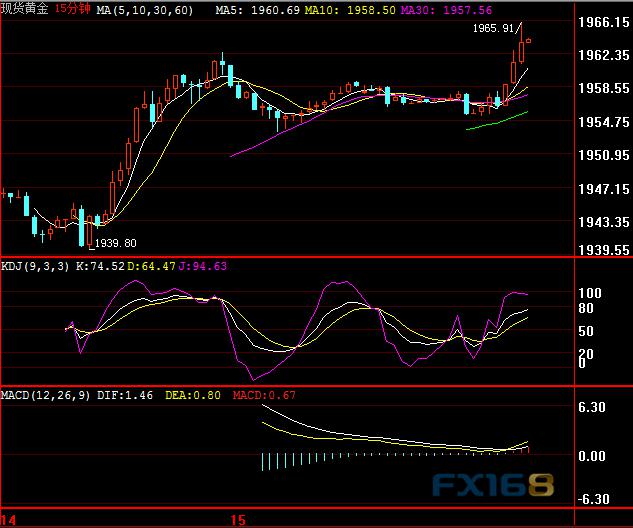633x528 pixels.
Task: Click the MACD:0.67 value
Action: point(264,395)
